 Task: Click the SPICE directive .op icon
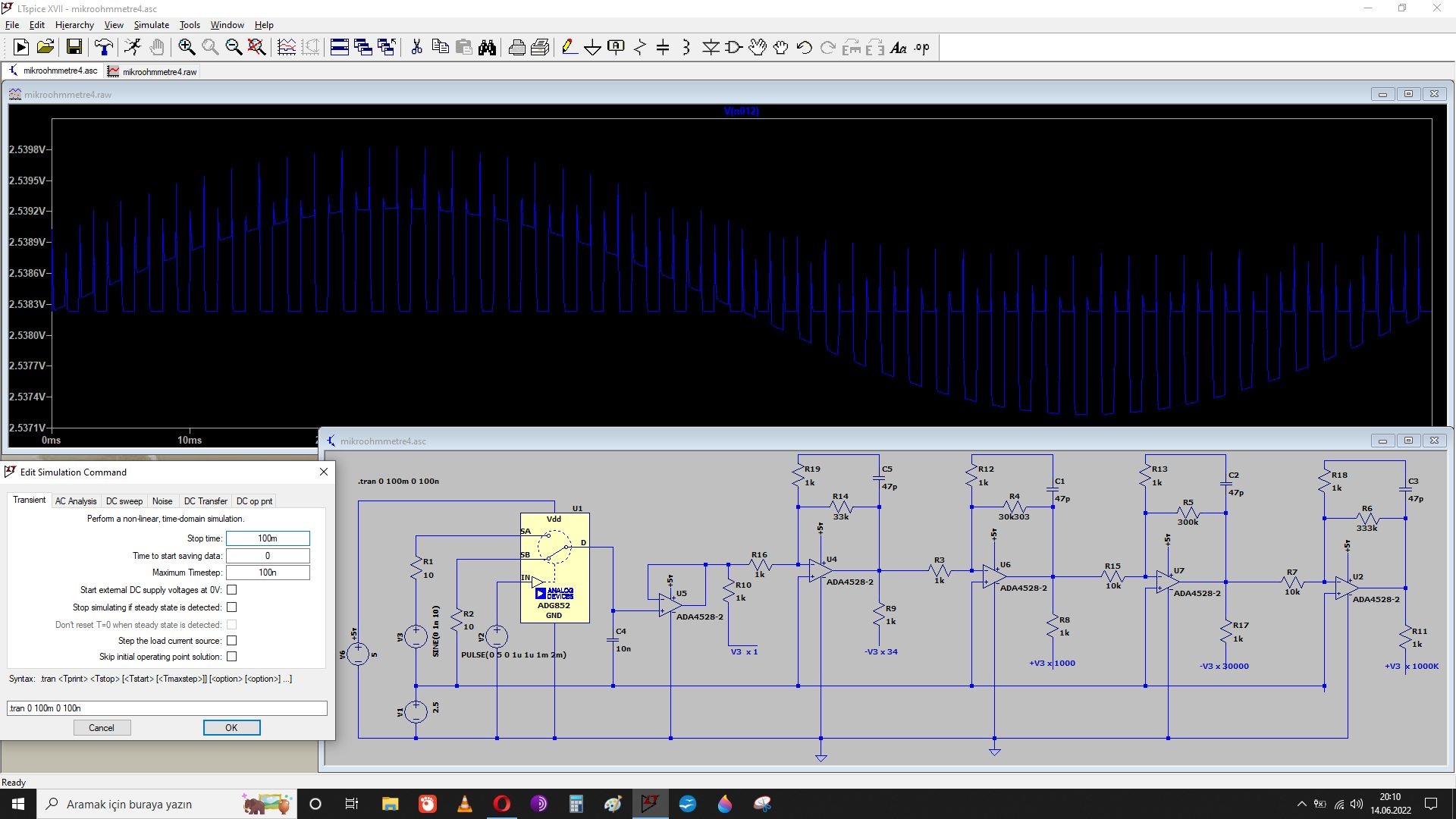click(x=921, y=48)
